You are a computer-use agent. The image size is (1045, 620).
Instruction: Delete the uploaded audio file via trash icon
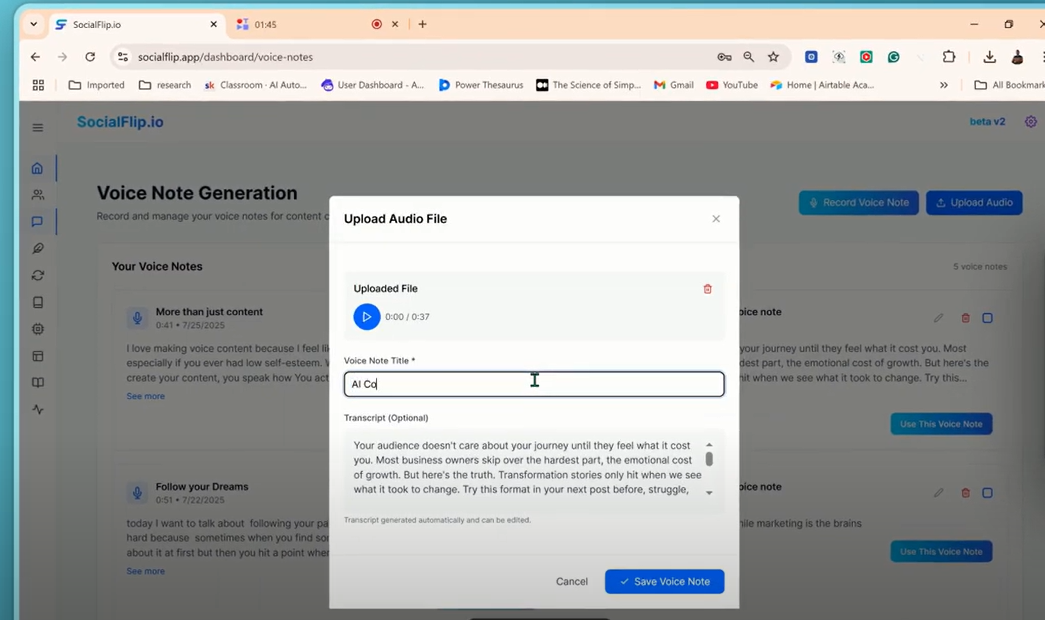708,288
